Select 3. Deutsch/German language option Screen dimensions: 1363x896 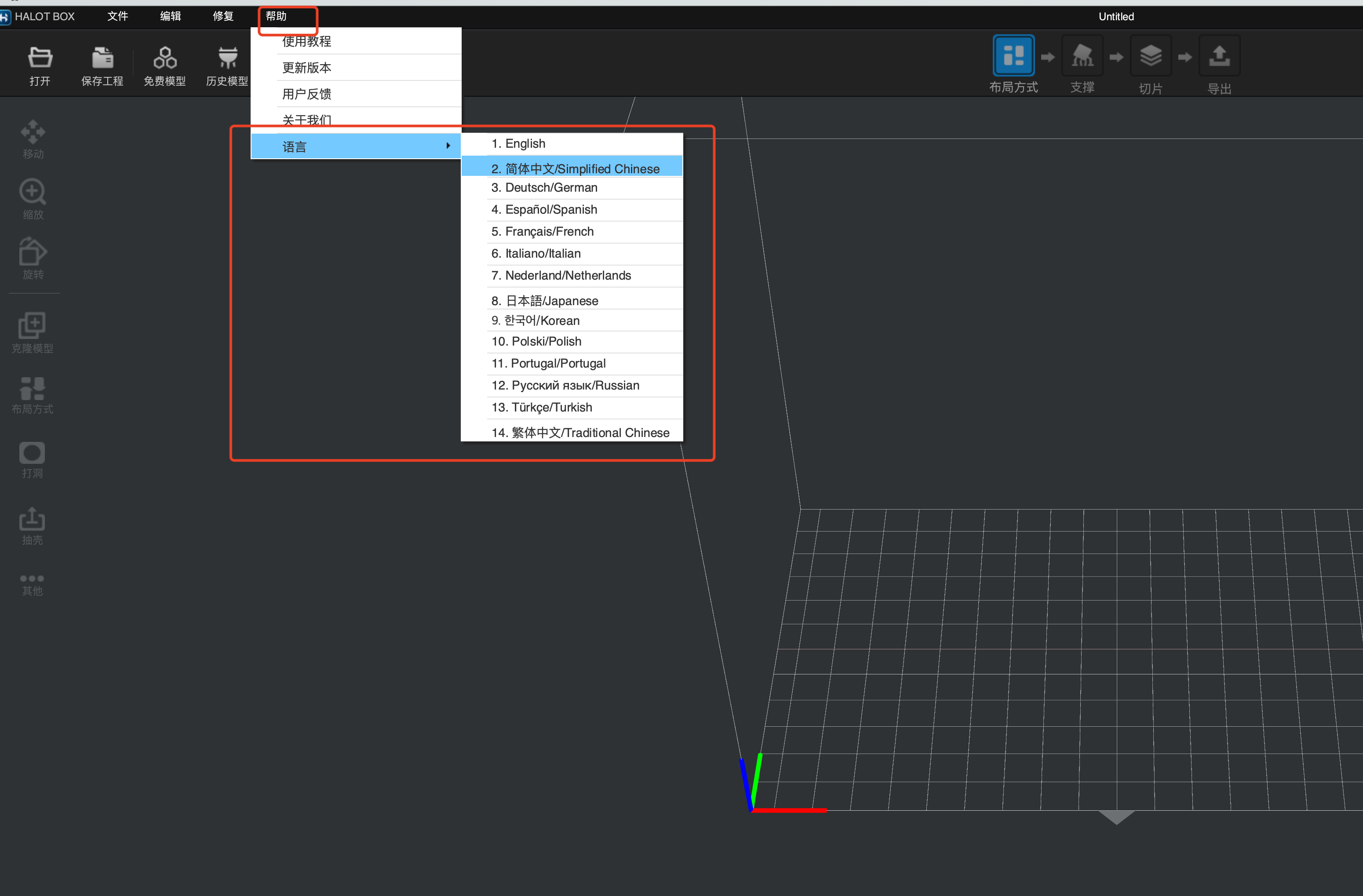point(543,188)
